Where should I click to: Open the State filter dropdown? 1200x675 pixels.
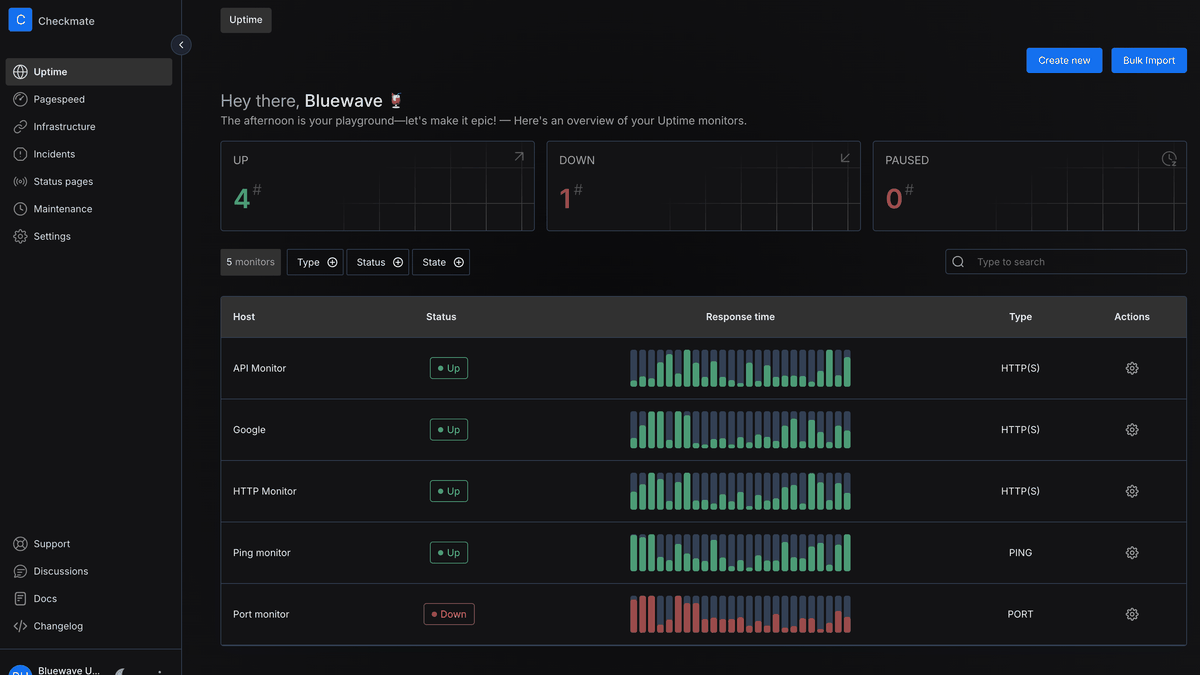441,262
